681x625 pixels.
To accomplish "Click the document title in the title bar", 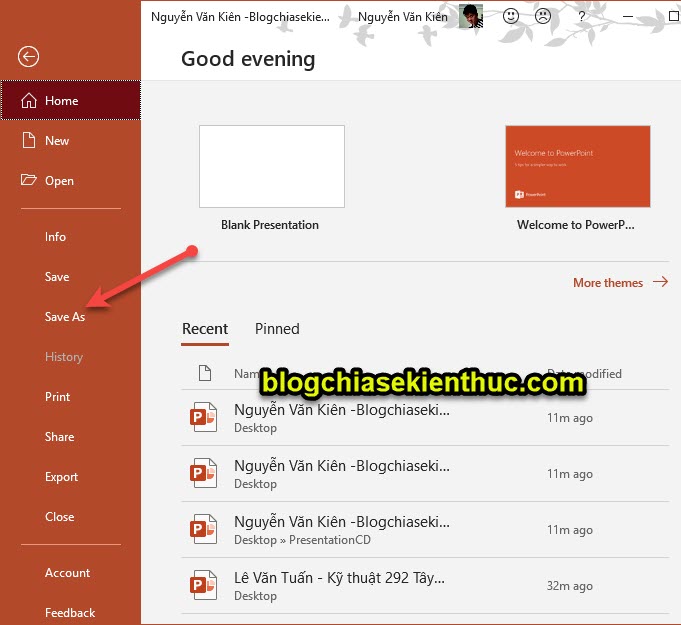I will point(240,17).
